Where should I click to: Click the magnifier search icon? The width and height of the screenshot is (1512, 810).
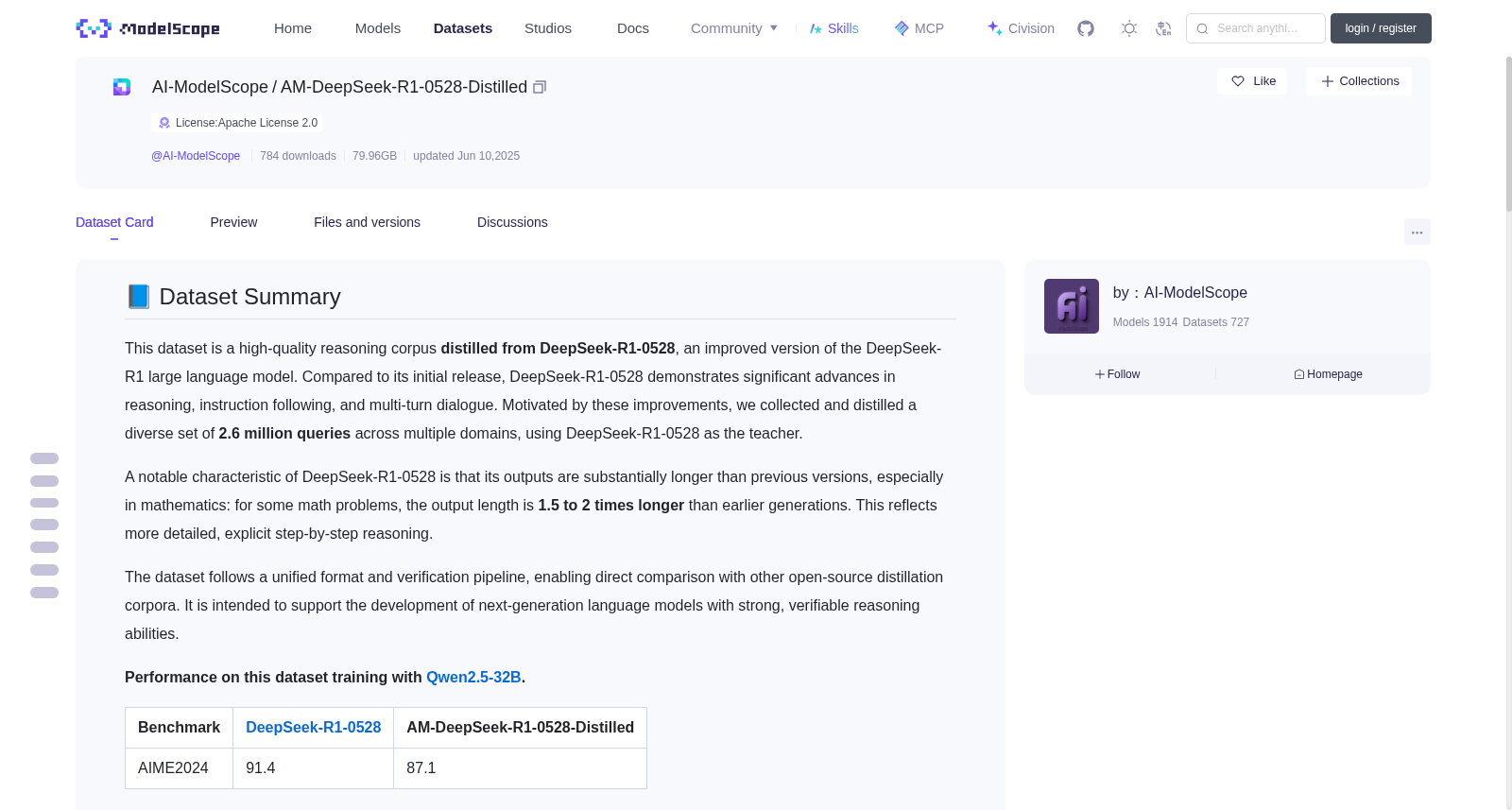tap(1202, 28)
